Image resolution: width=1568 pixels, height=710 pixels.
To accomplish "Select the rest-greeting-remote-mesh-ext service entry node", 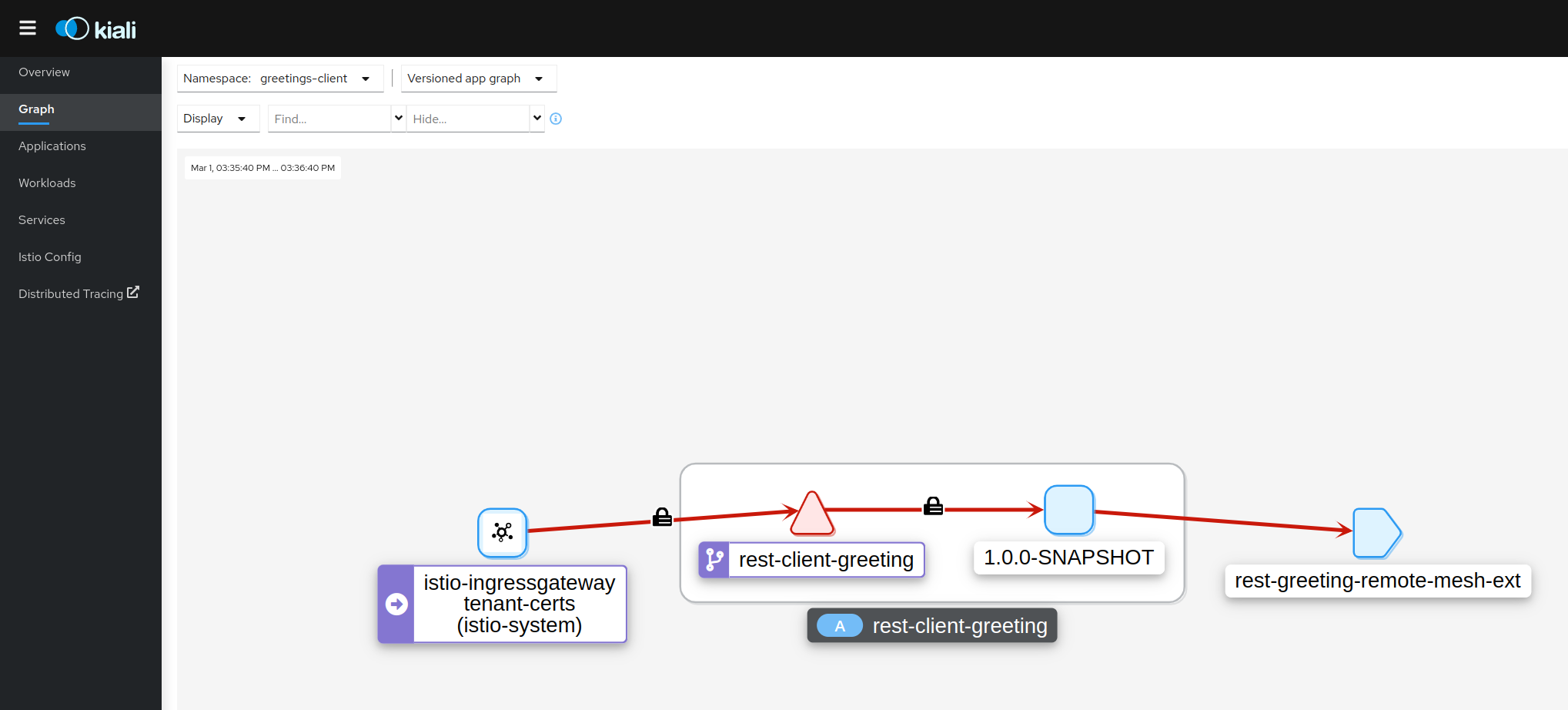I will point(1377,533).
